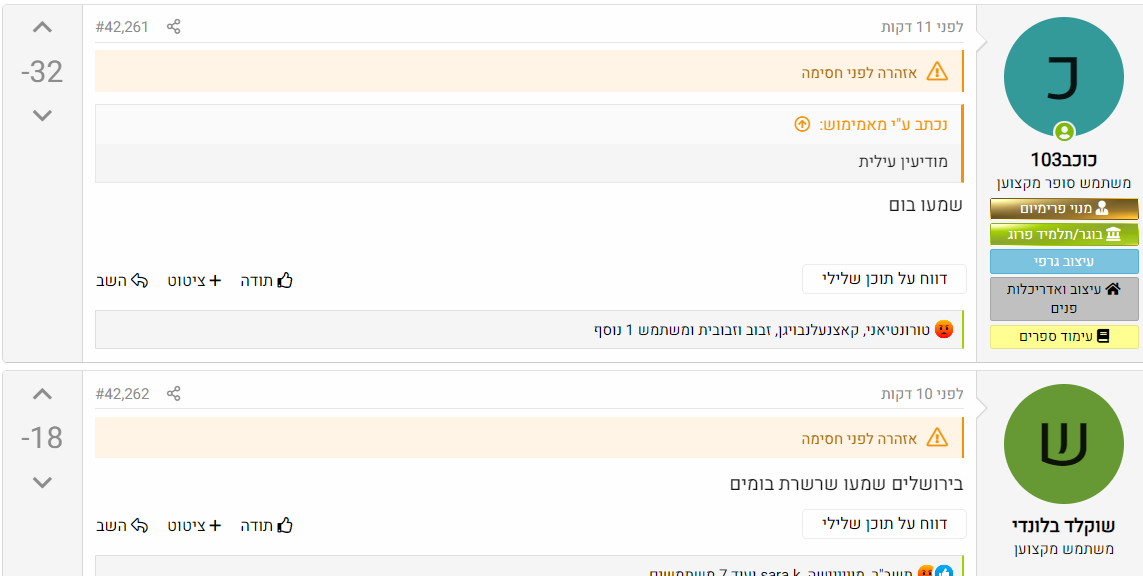Click share icon on post #42,262
Viewport: 1143px width, 576px height.
pos(173,394)
